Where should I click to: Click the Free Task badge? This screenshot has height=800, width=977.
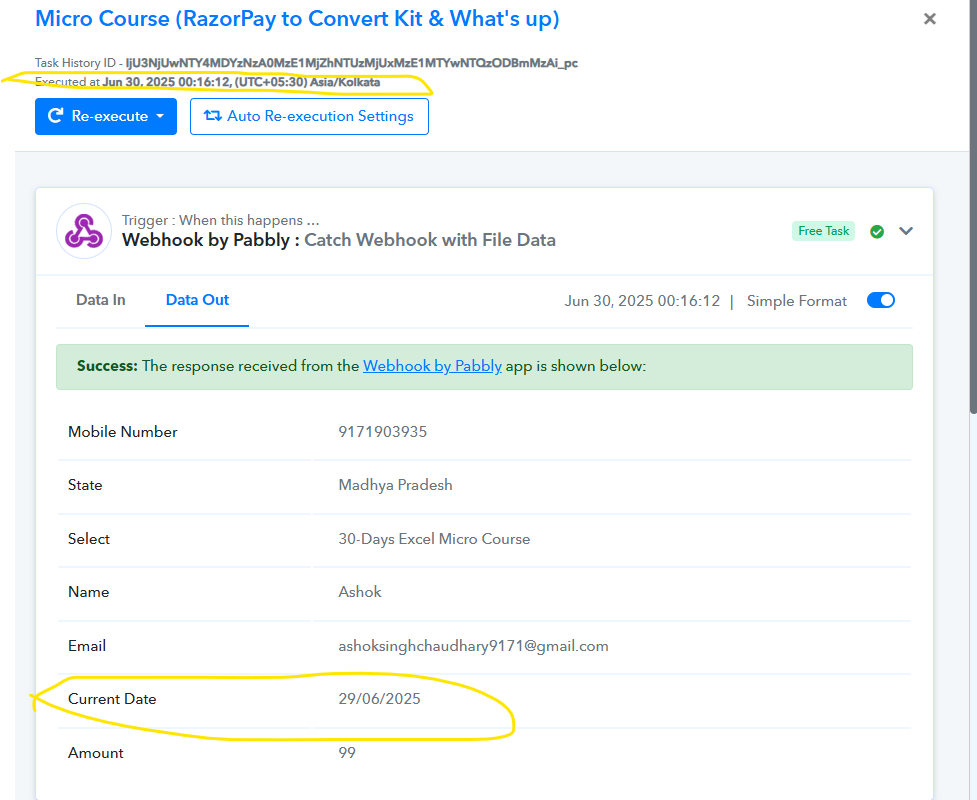pos(823,231)
